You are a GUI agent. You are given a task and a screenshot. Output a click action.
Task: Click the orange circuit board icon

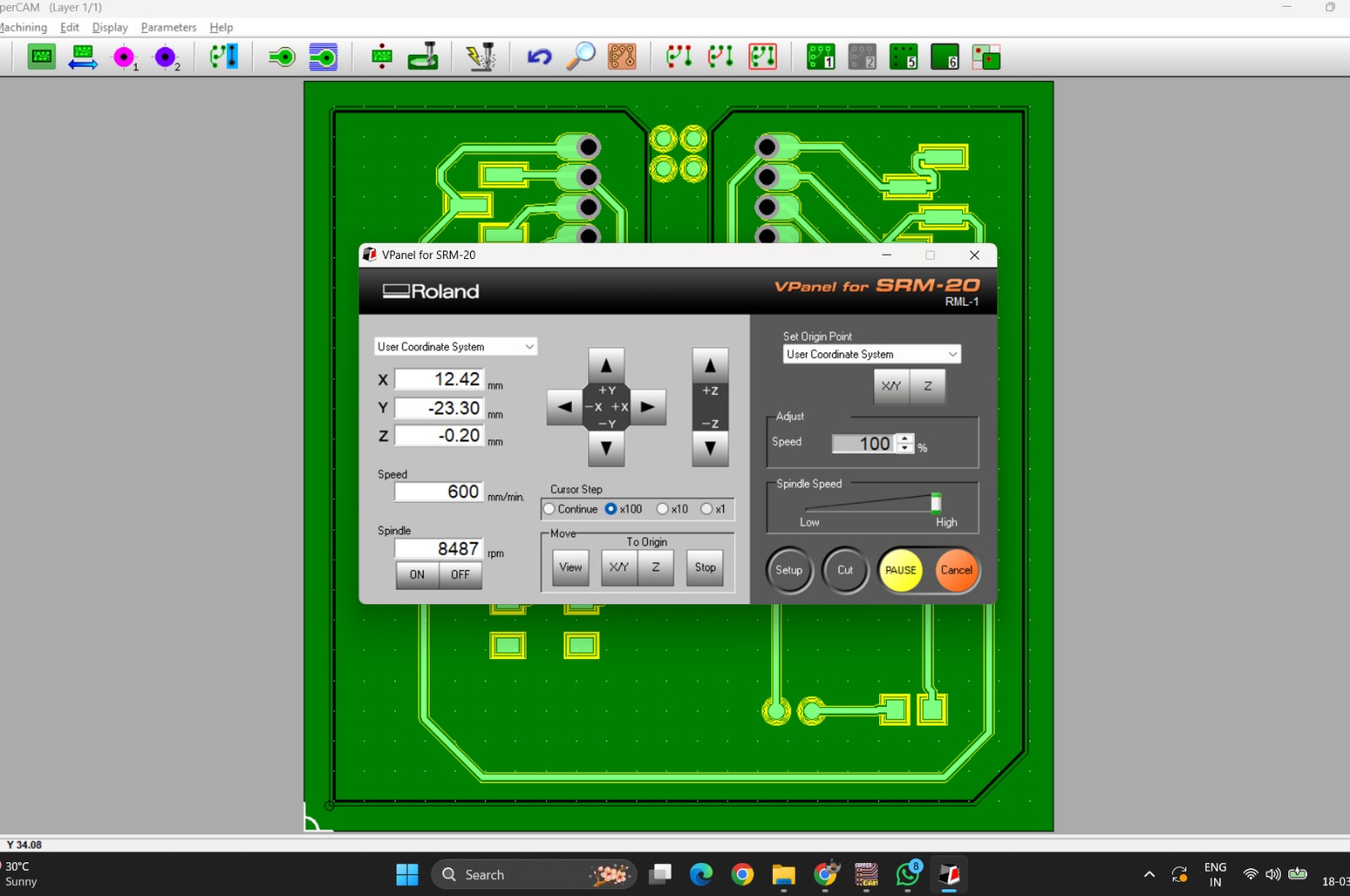click(622, 57)
